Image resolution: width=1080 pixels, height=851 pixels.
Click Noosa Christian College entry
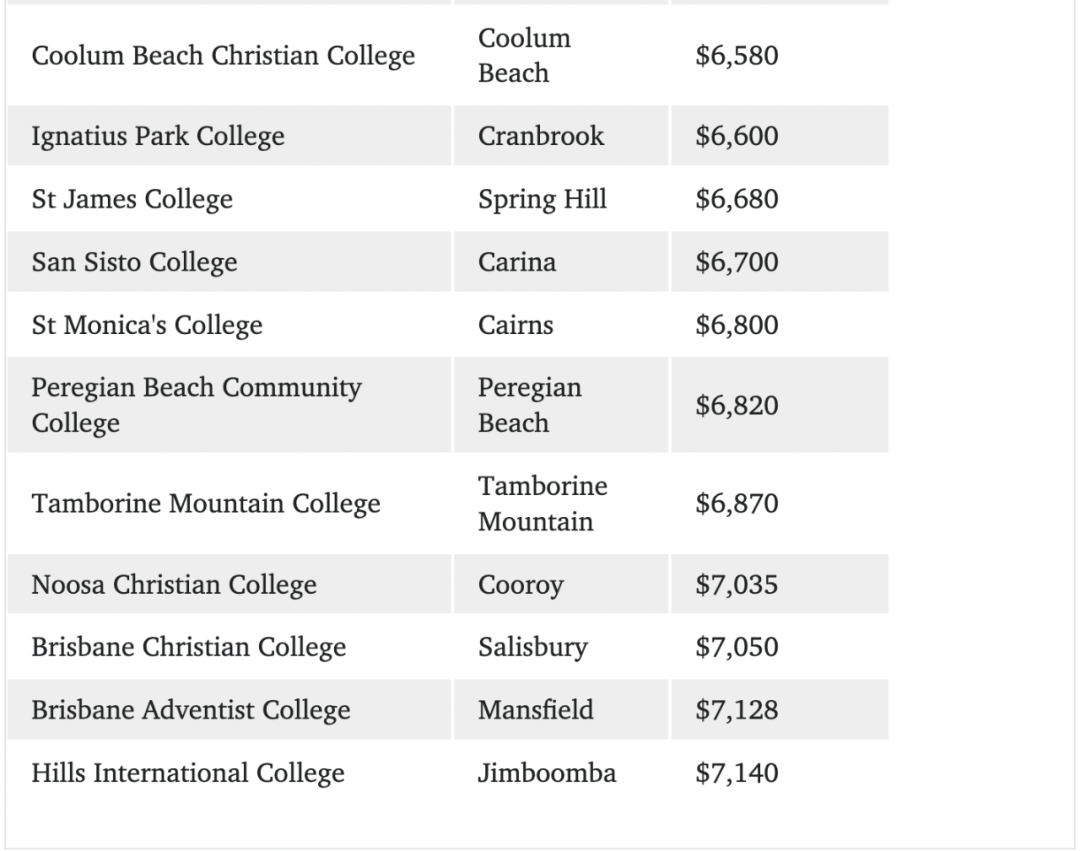point(174,584)
